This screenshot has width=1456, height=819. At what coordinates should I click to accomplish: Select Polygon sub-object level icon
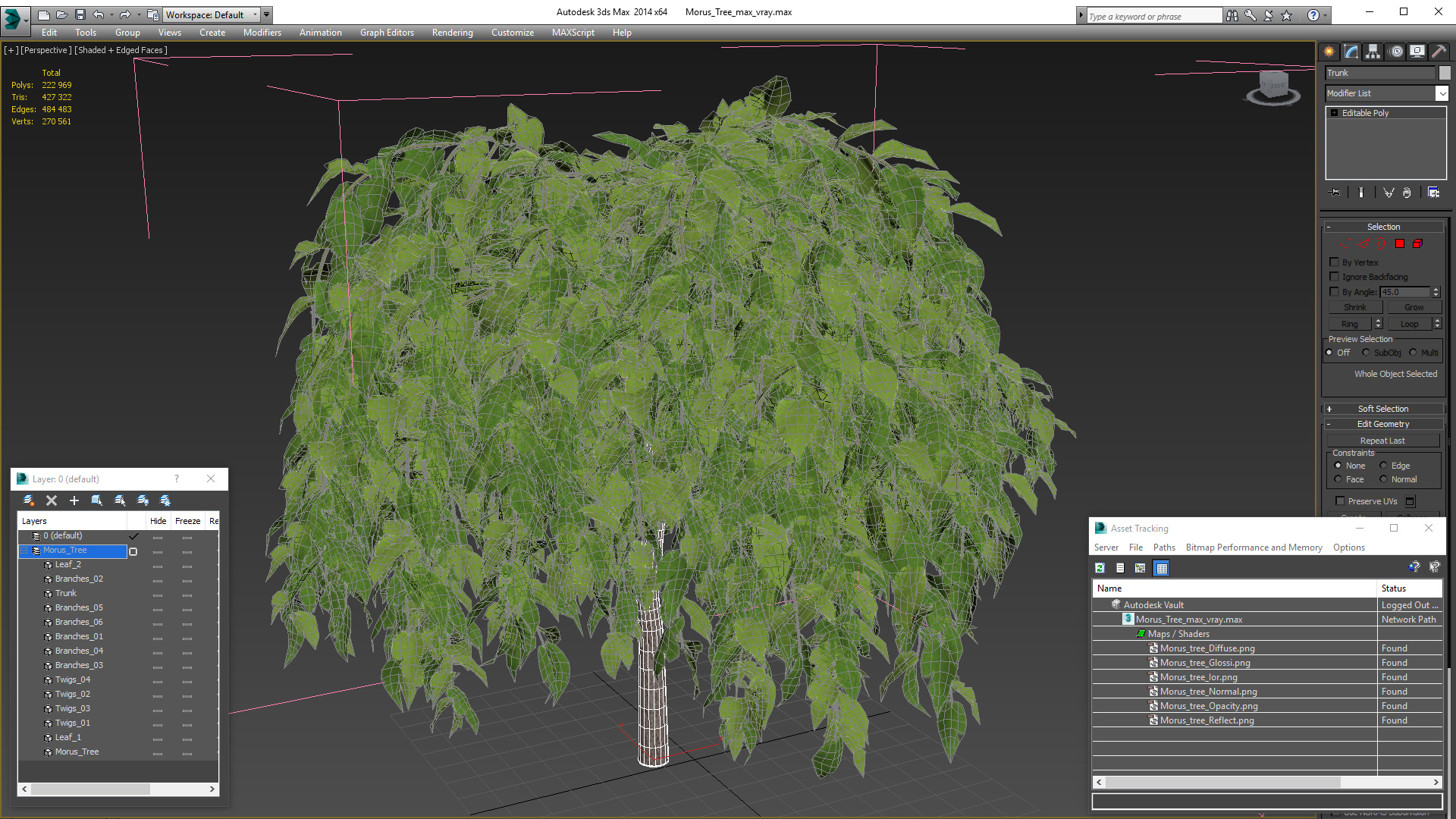click(1400, 243)
